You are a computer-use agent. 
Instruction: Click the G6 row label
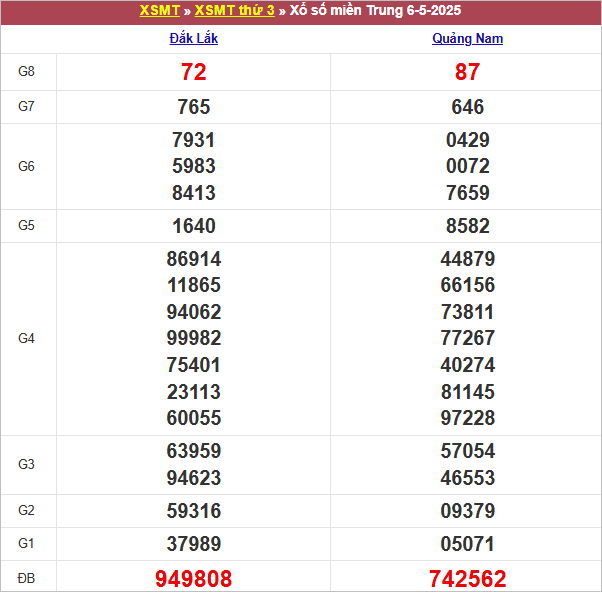point(26,166)
